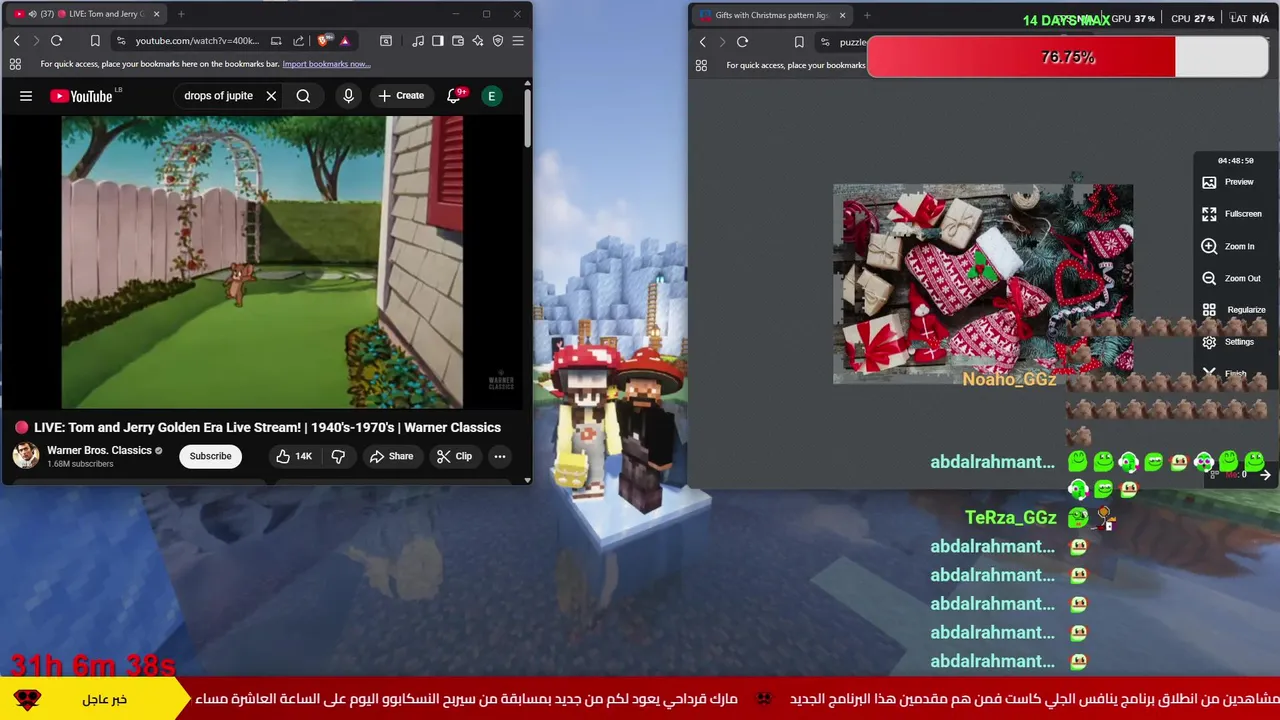Screen dimensions: 1280x720
Task: Open Brave Shields lion icon
Action: 323,41
